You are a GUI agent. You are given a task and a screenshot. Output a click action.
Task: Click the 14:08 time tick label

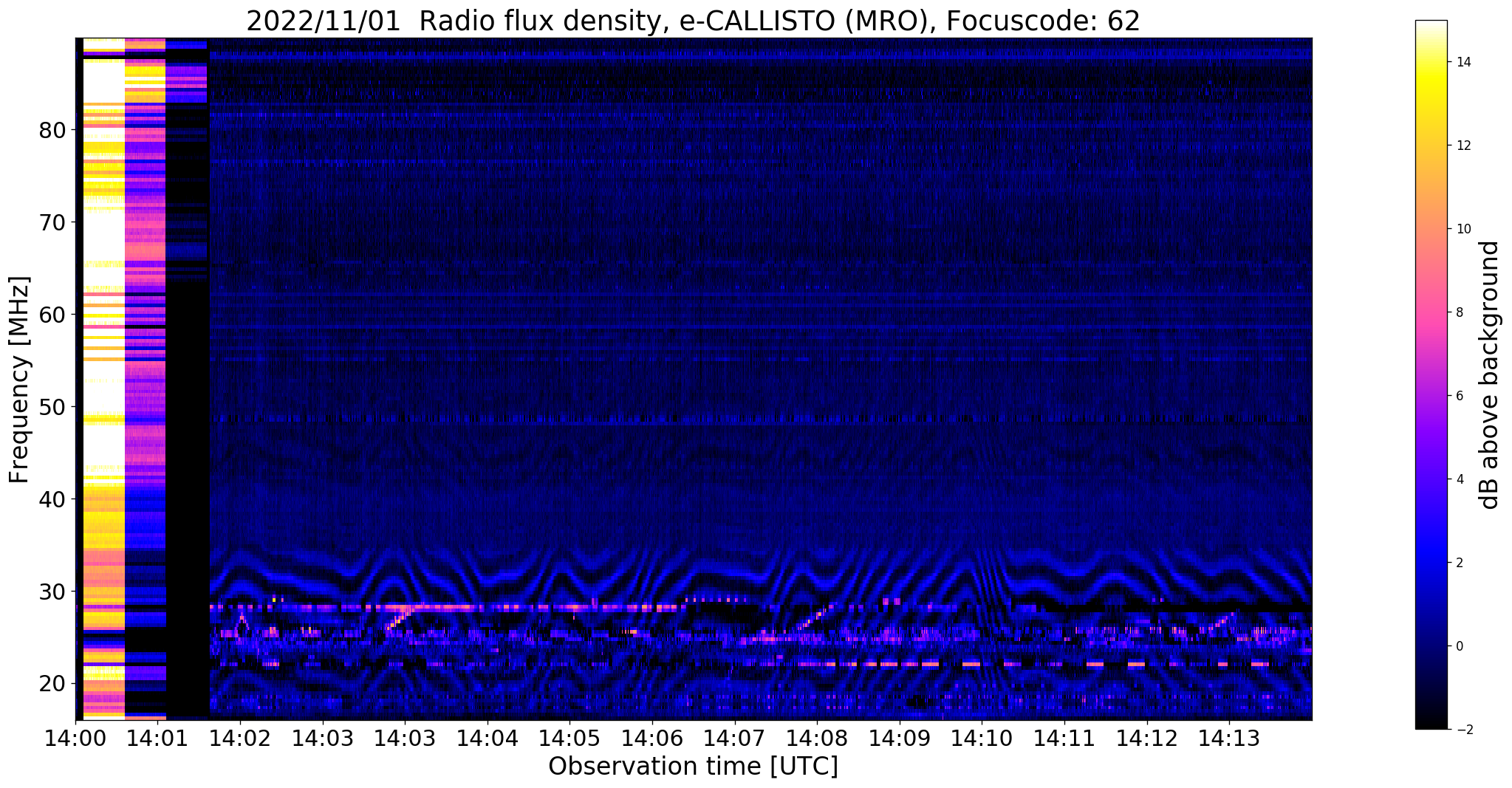coord(816,737)
